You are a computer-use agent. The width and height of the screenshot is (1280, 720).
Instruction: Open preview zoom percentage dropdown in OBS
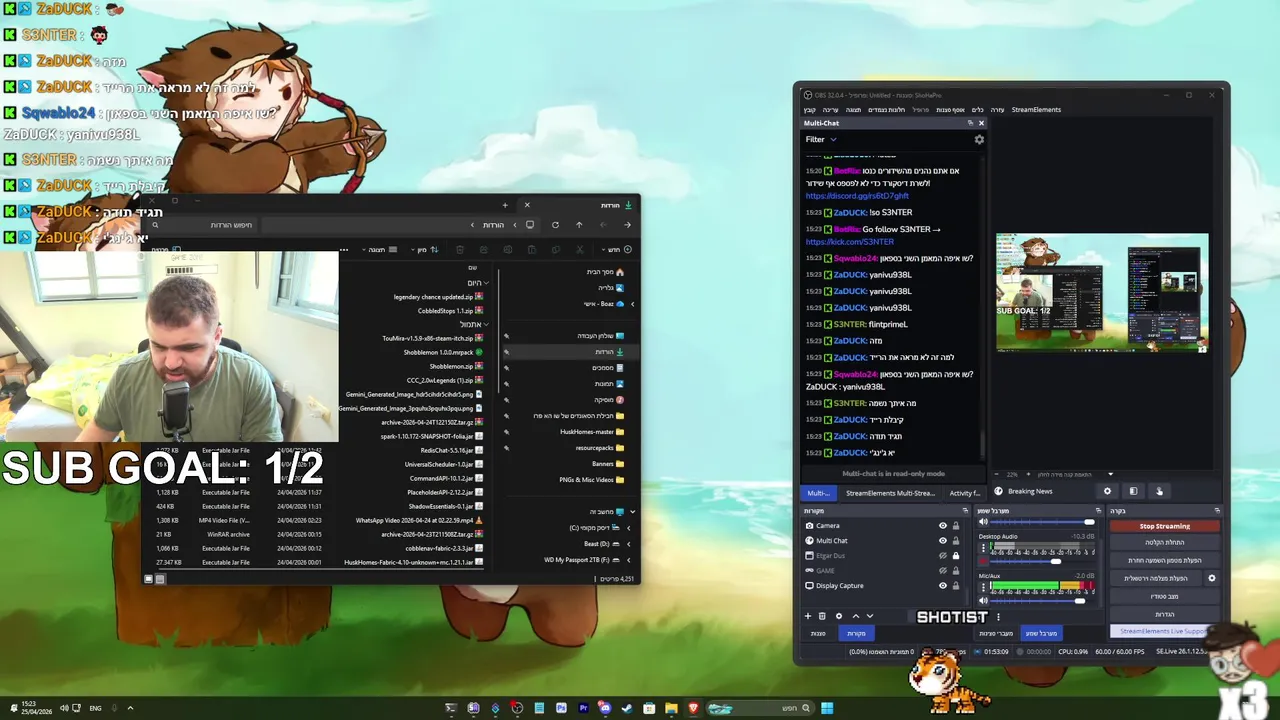pos(1110,474)
